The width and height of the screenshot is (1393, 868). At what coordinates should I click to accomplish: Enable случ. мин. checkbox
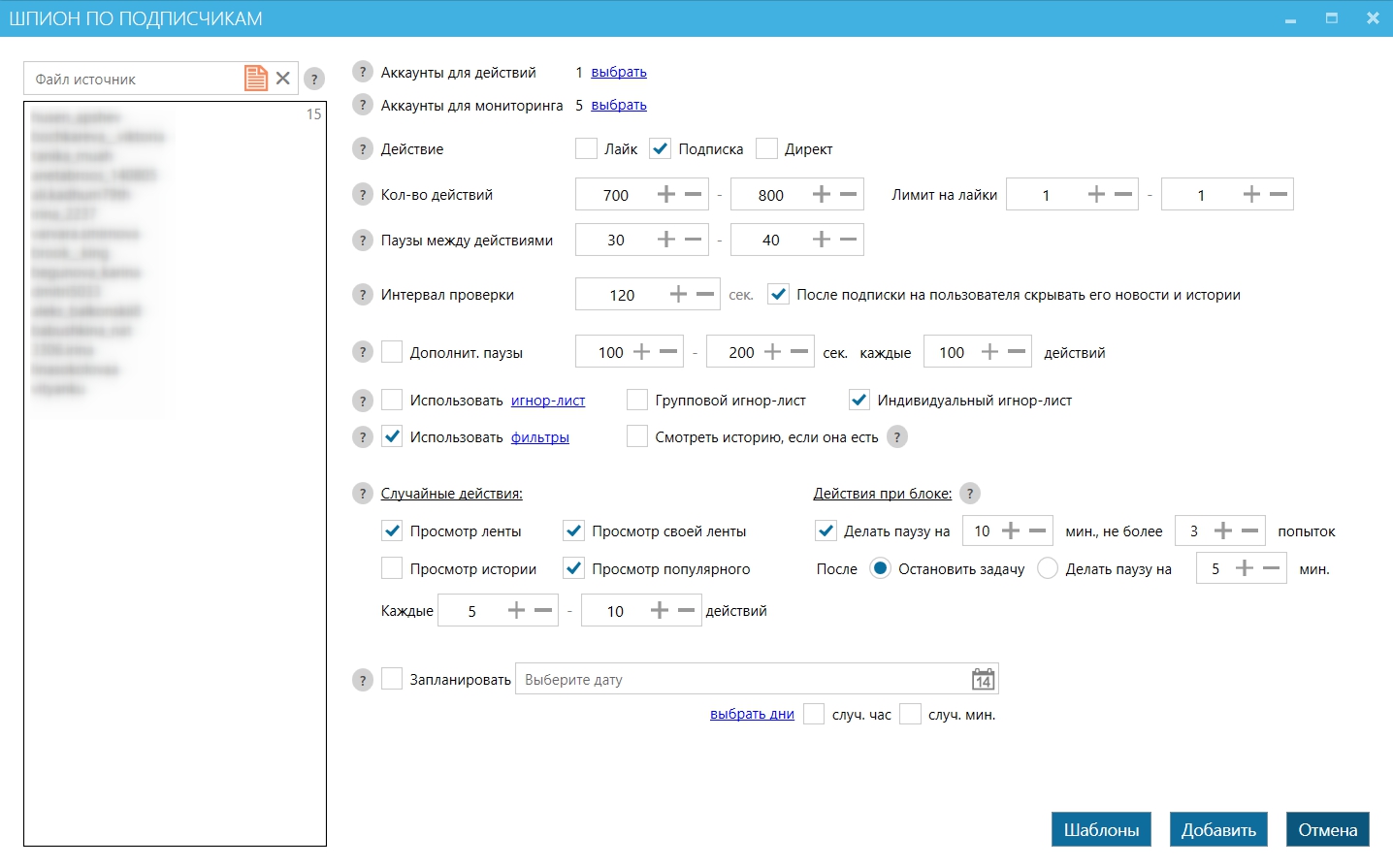[910, 714]
